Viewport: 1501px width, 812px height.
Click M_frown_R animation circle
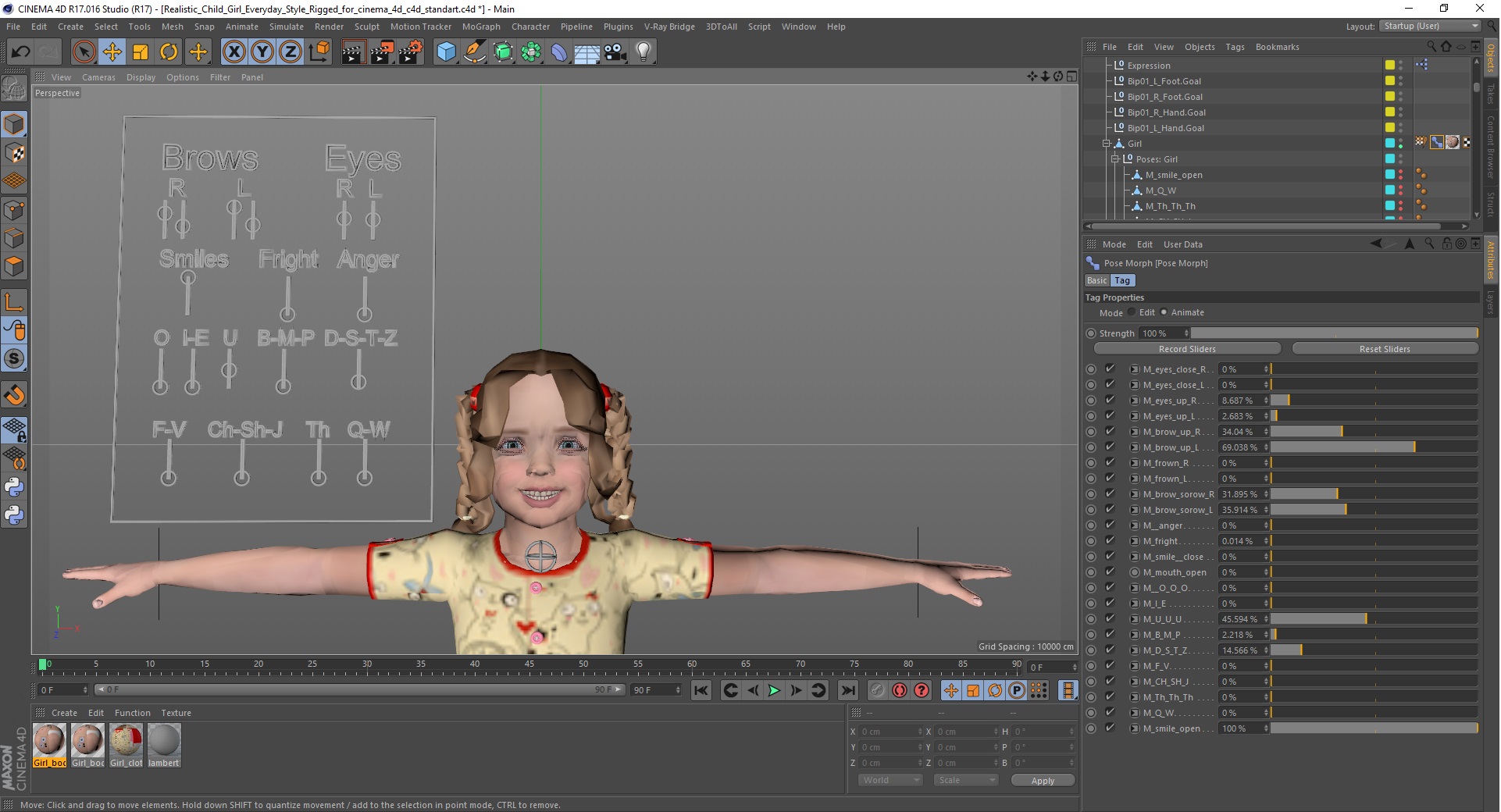click(1091, 463)
